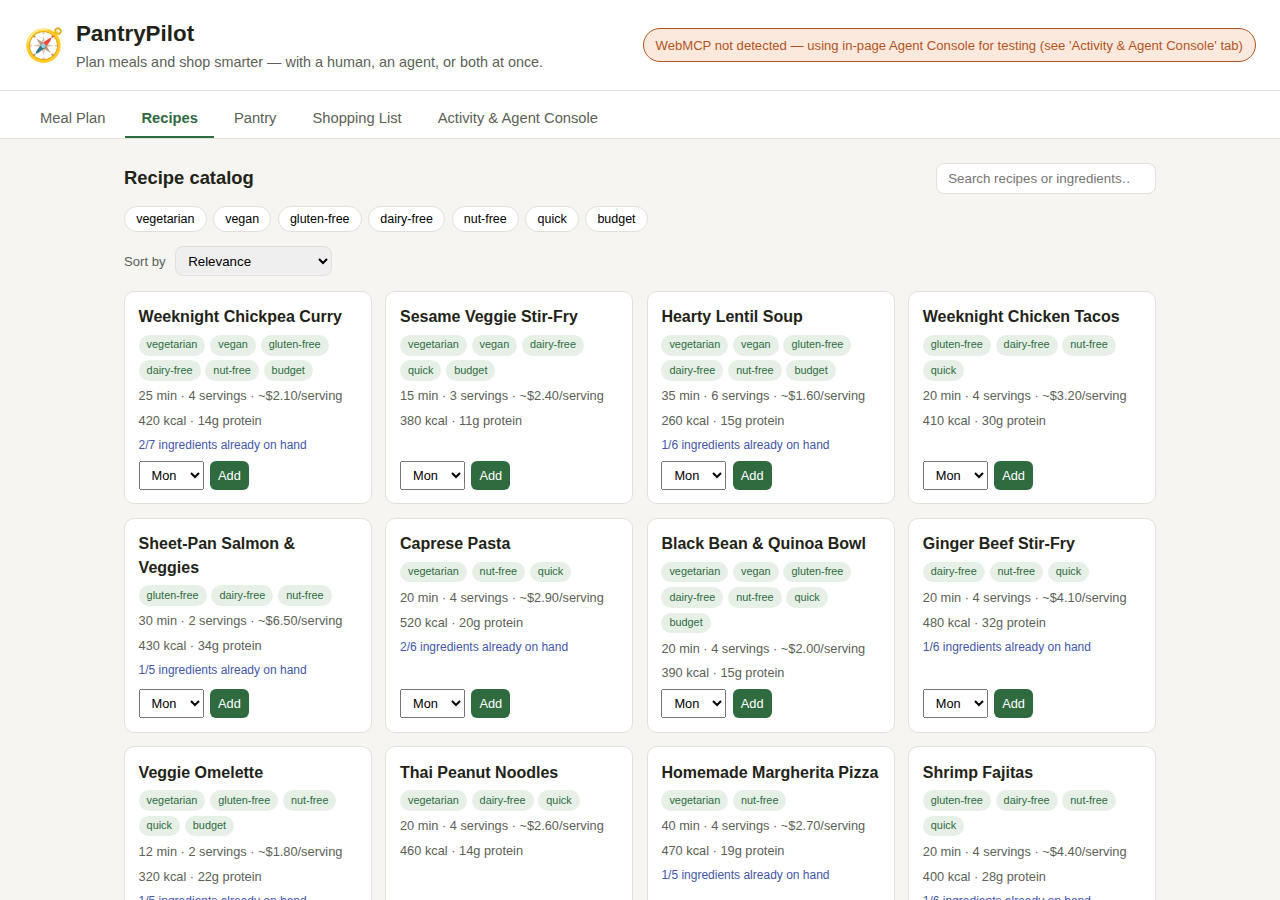Click the Thai Peanut Noodles recipe title
This screenshot has height=900, width=1280.
[x=479, y=772]
